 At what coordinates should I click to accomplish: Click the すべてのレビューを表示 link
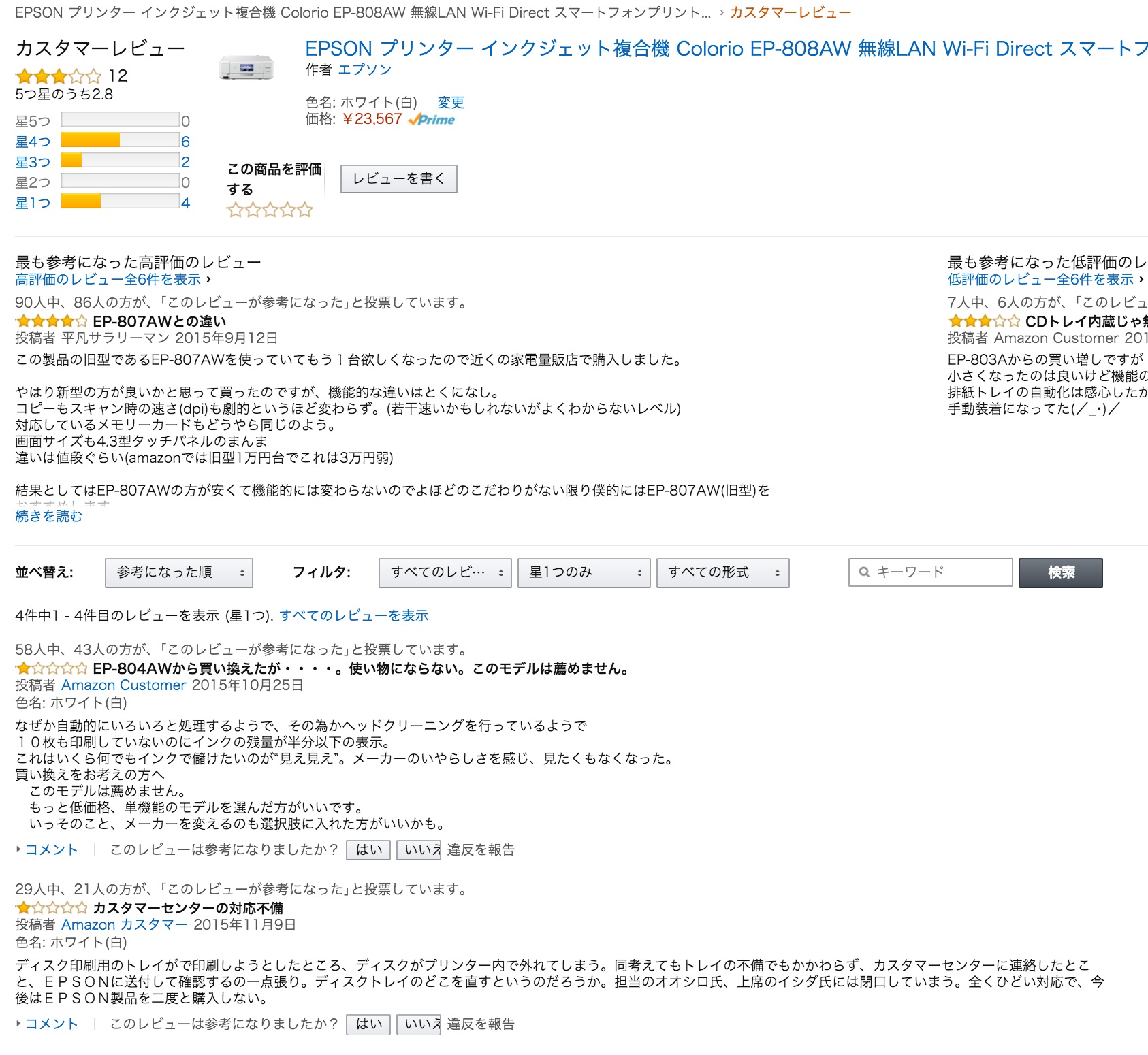click(354, 615)
